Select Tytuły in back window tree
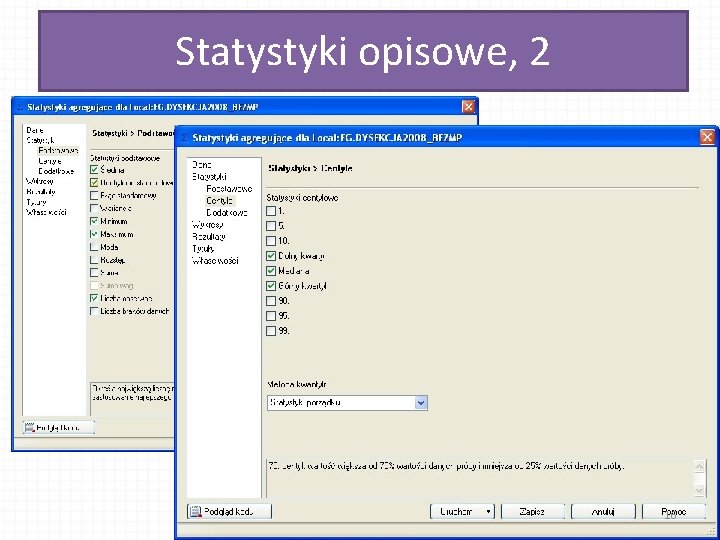This screenshot has width=720, height=540. 36,202
